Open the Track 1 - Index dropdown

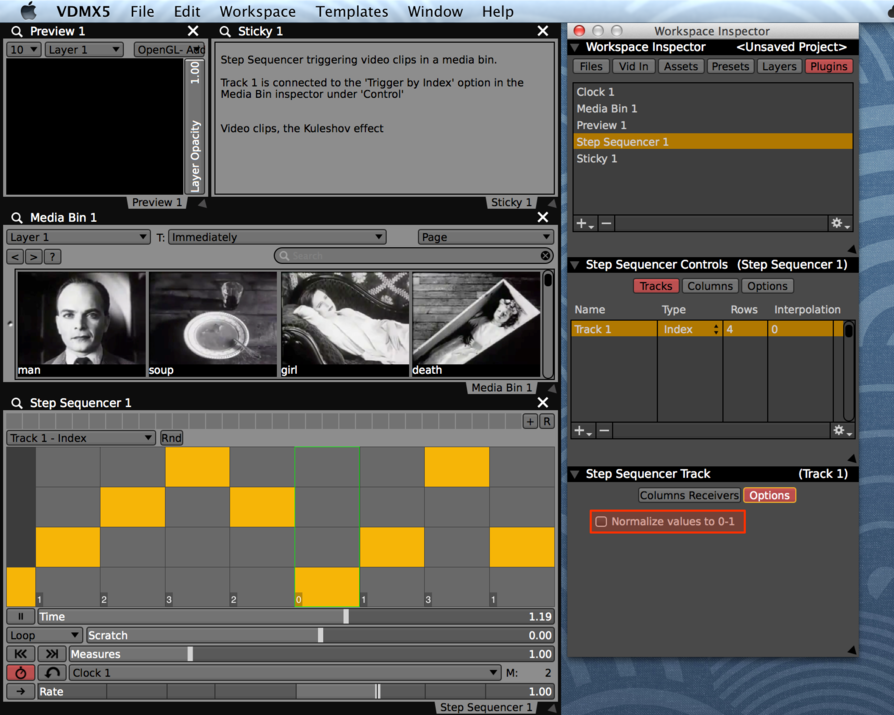coord(81,438)
